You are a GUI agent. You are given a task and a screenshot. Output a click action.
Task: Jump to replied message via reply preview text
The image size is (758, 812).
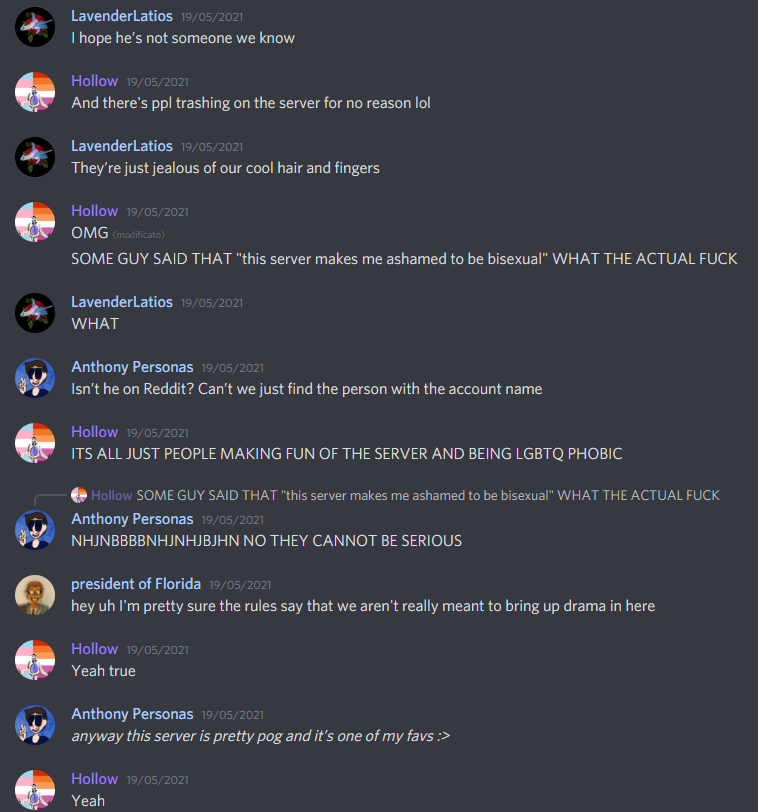(428, 496)
